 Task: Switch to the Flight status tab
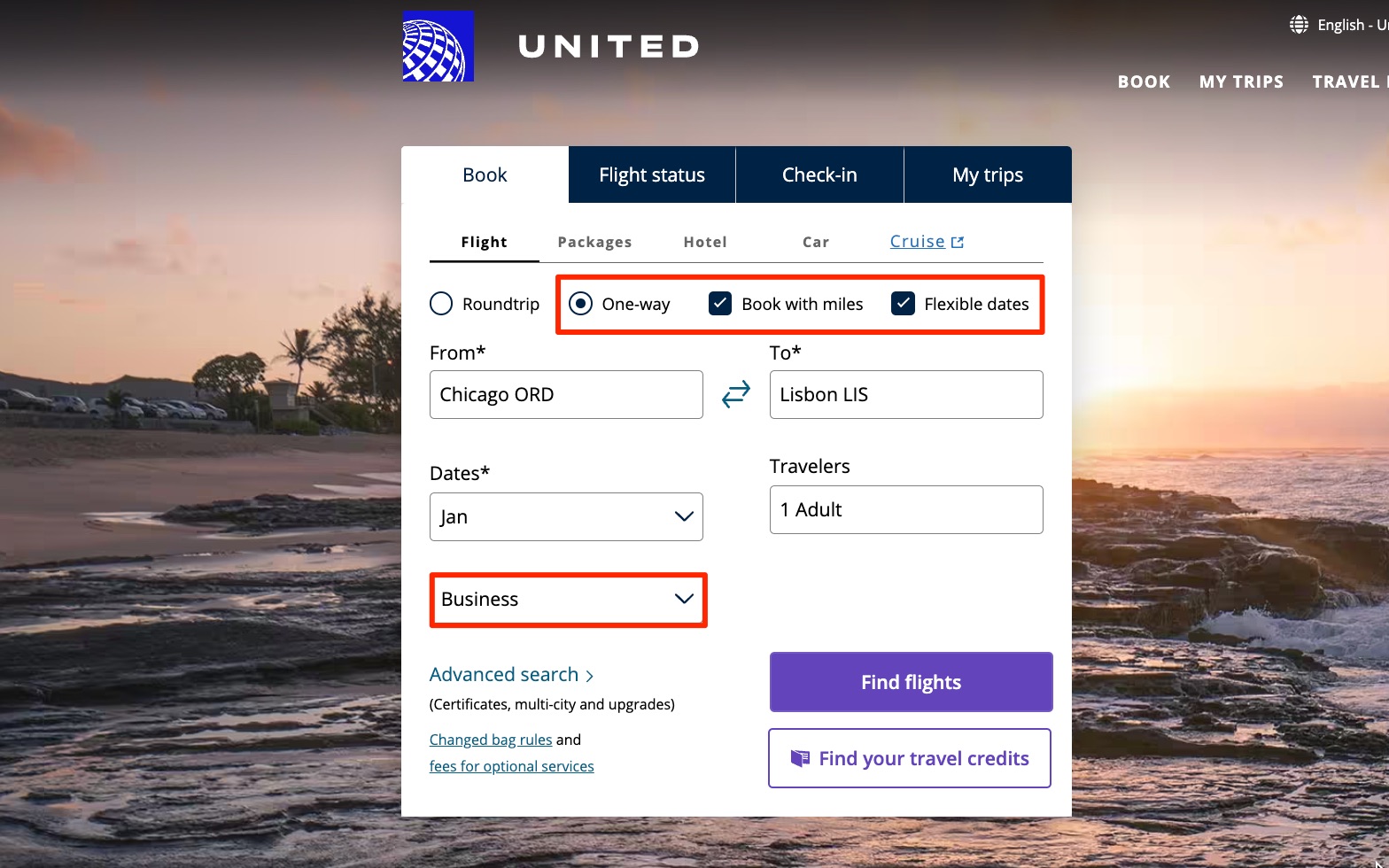(x=651, y=174)
